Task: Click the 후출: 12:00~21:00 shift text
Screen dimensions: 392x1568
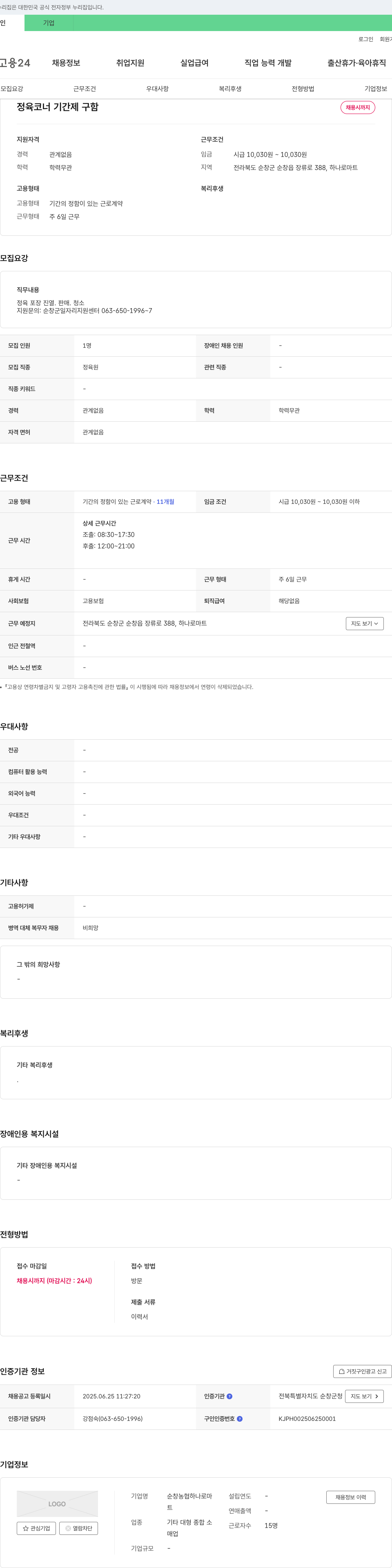Action: [109, 546]
